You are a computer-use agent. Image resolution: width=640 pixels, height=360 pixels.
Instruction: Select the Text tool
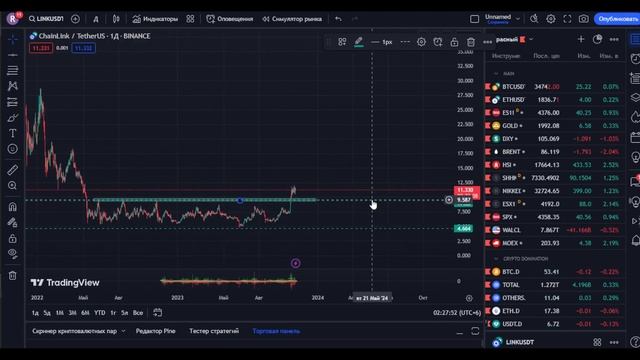(x=13, y=133)
